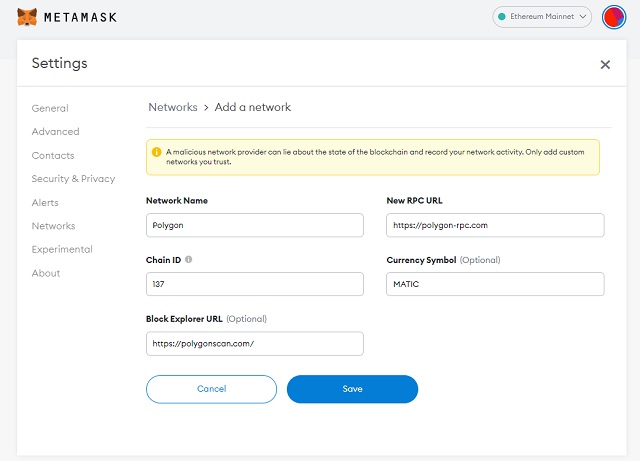Click the New RPC URL input field

pyautogui.click(x=495, y=225)
